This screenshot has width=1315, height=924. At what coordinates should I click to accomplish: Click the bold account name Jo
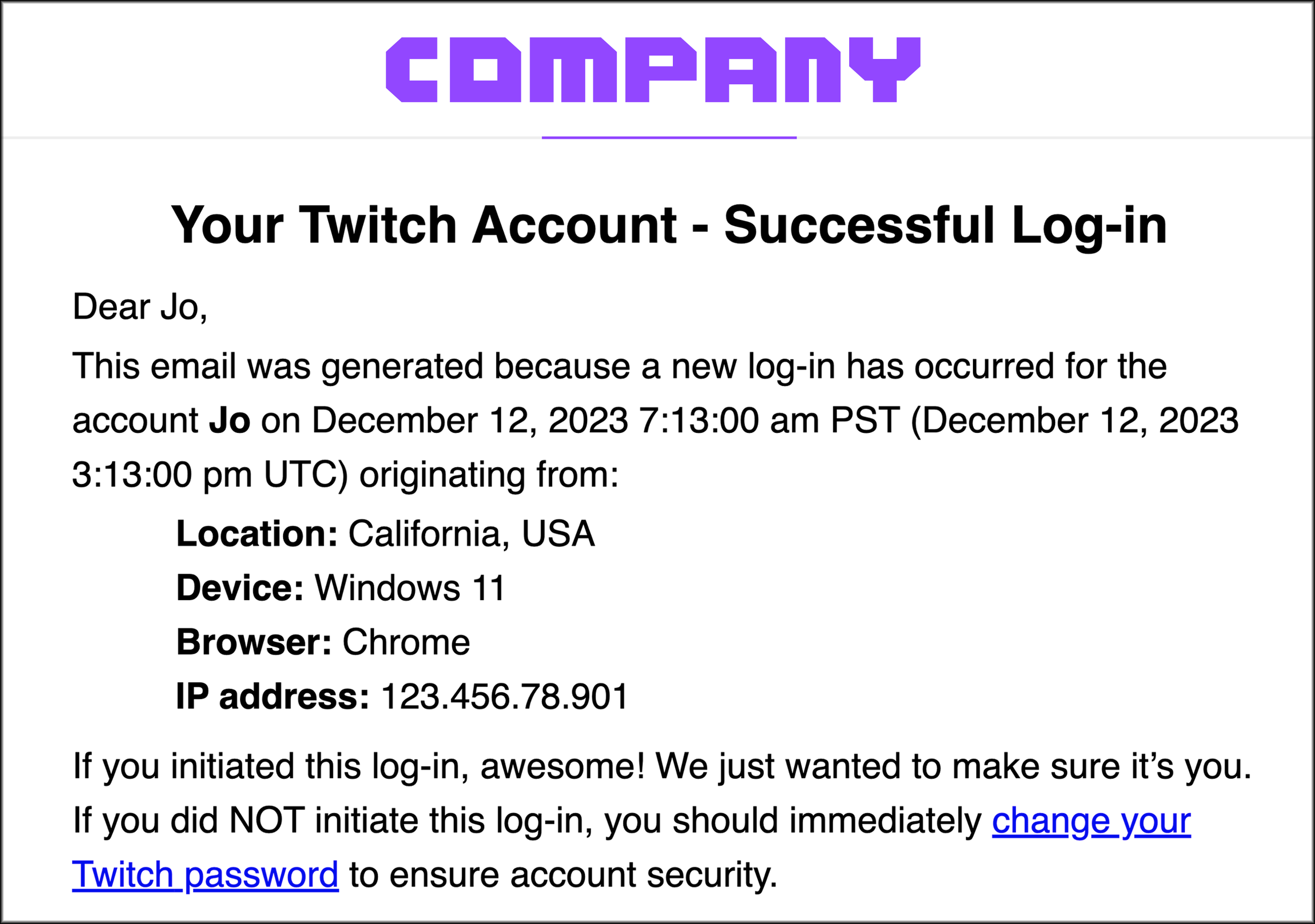point(229,420)
